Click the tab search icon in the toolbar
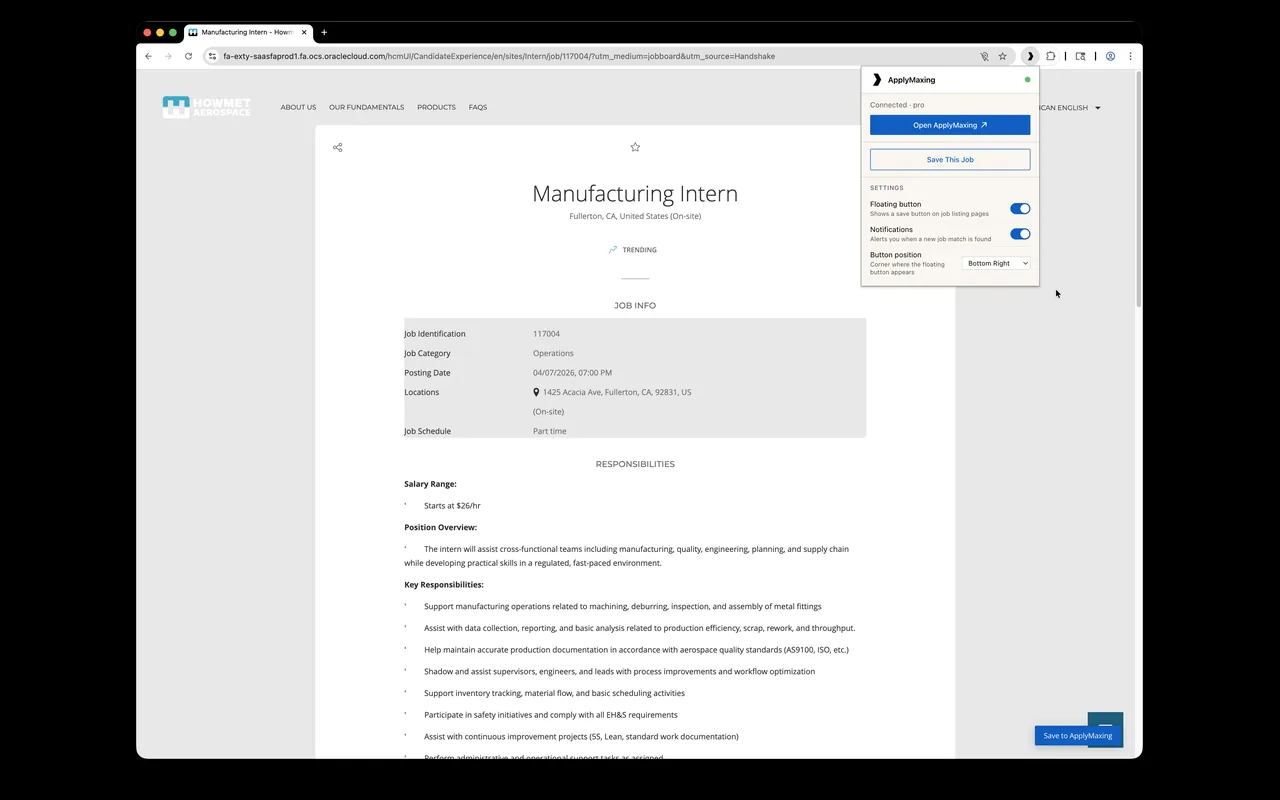The width and height of the screenshot is (1280, 800). [1080, 56]
